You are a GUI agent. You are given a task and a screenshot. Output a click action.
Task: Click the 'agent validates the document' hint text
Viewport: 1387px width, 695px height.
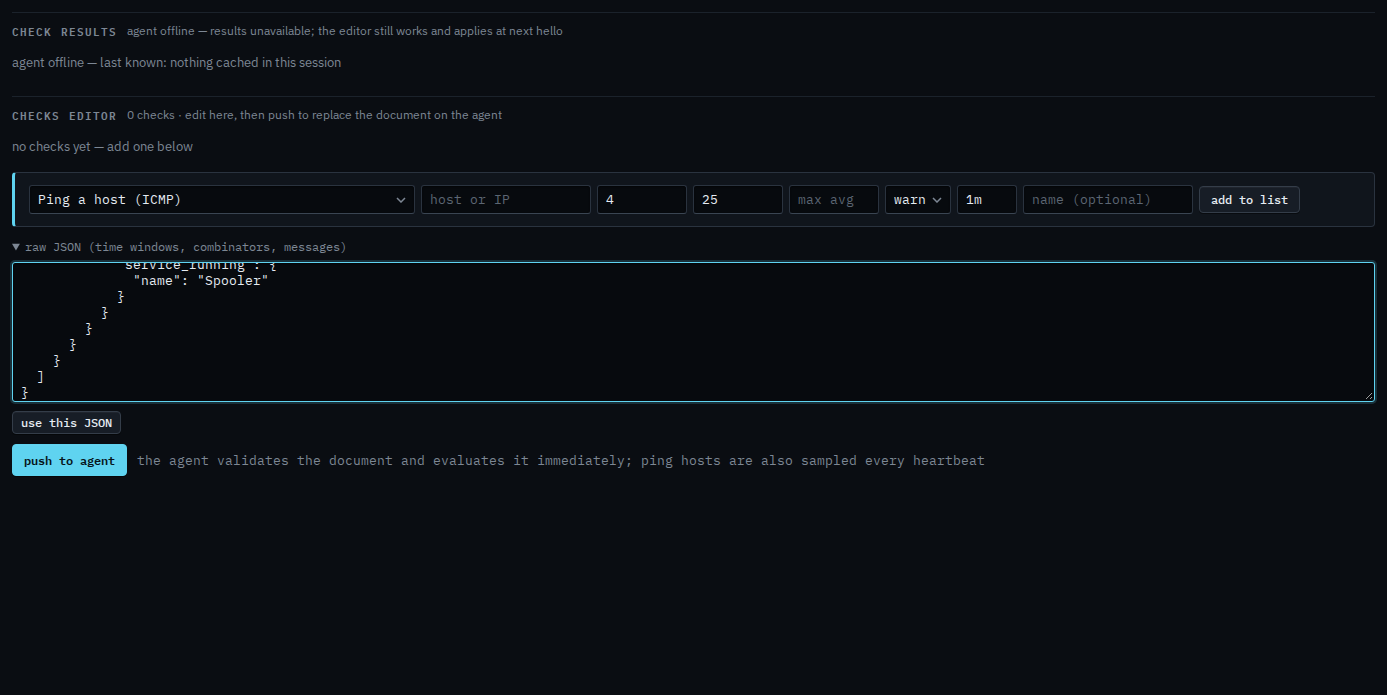click(561, 460)
